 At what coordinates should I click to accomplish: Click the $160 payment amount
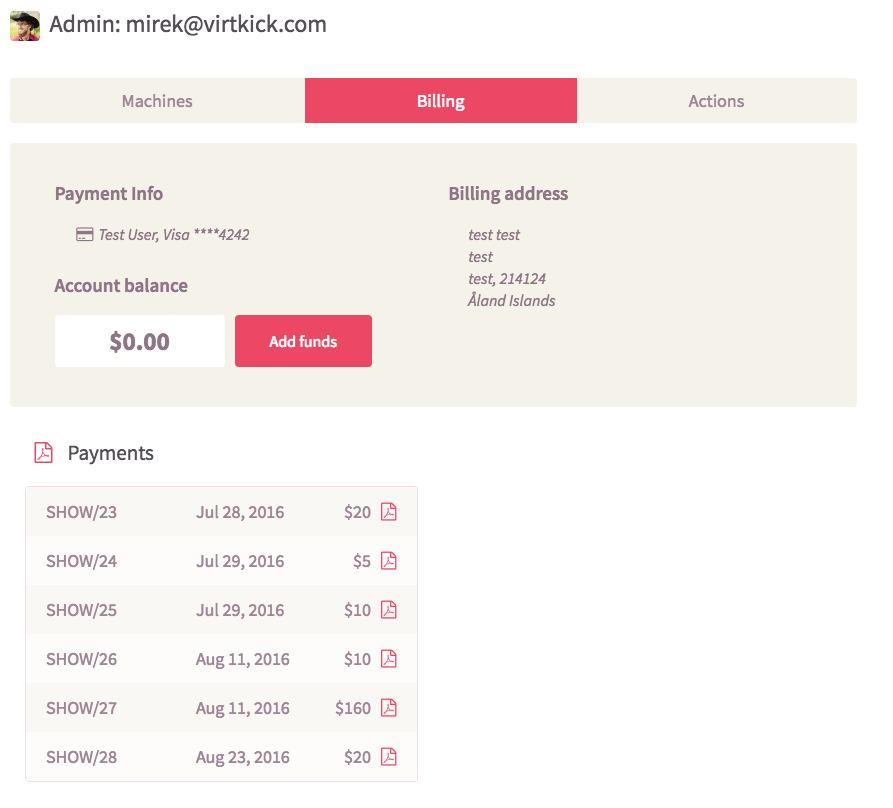tap(353, 708)
